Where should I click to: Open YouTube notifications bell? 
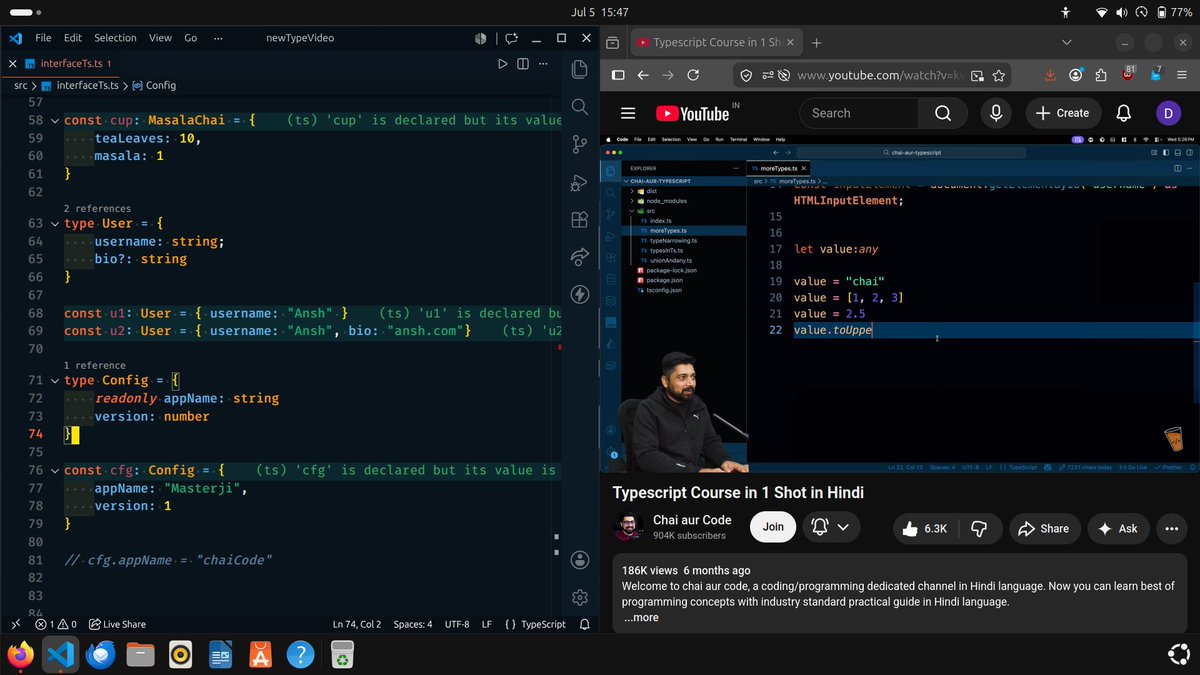point(1123,113)
